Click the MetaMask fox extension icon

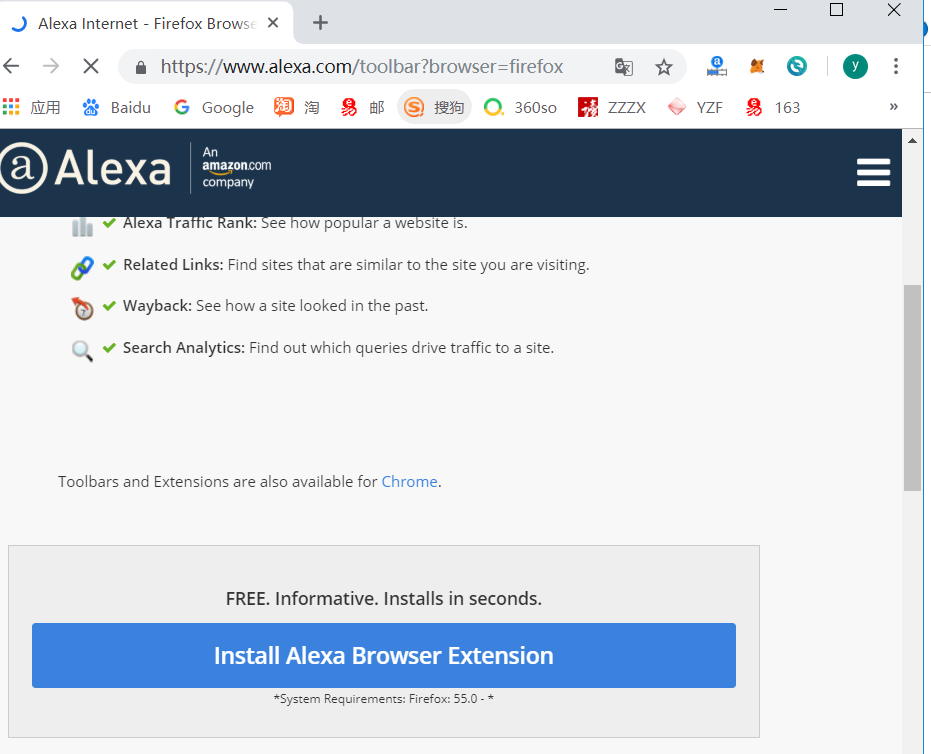759,67
